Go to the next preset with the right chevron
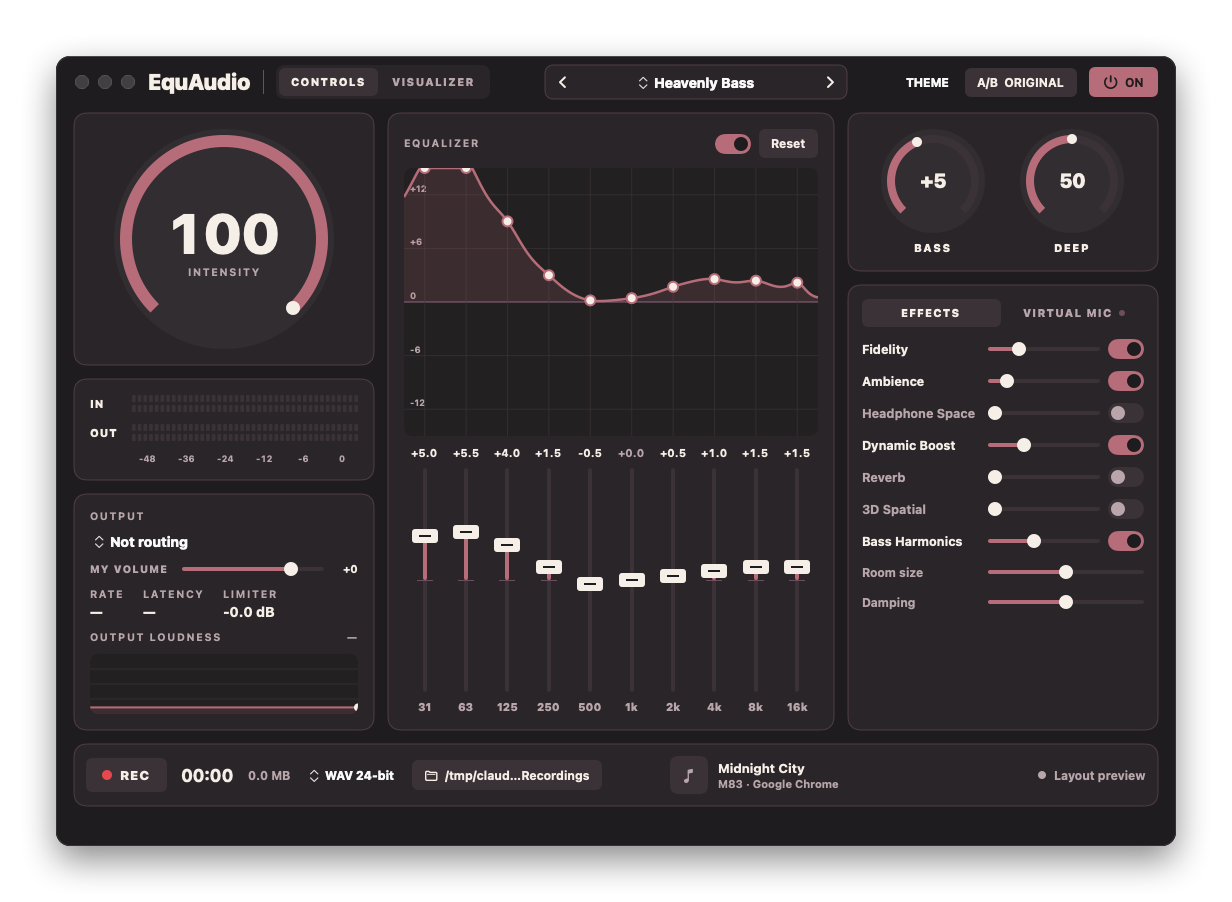Image resolution: width=1232 pixels, height=902 pixels. (x=829, y=83)
